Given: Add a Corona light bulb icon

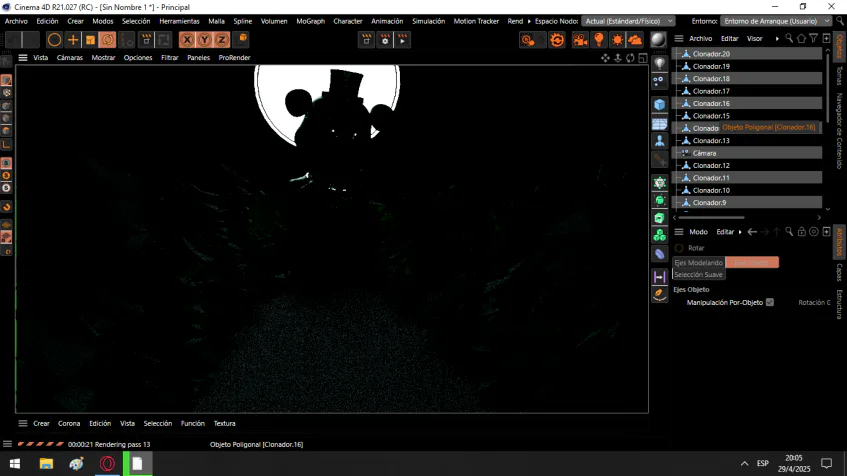Looking at the screenshot, I should 599,39.
